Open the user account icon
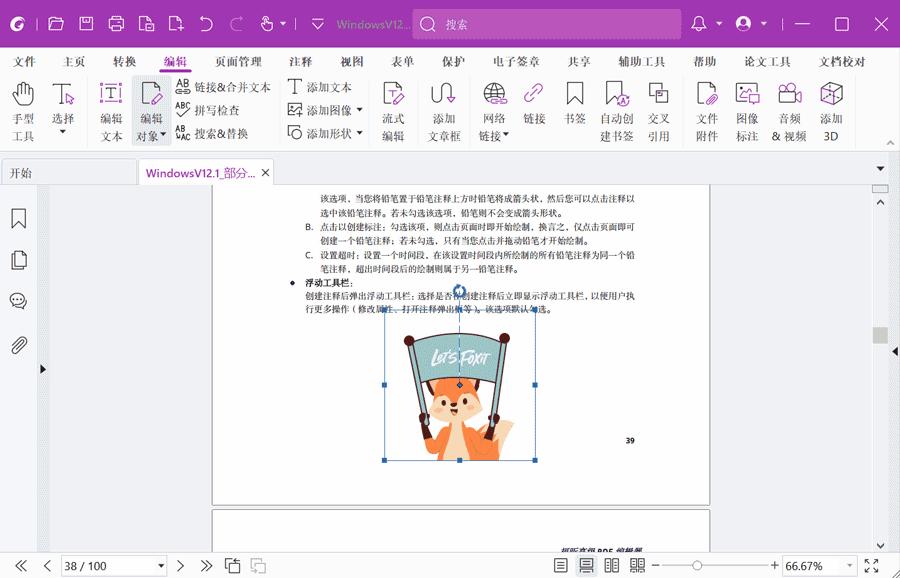This screenshot has height=578, width=900. pyautogui.click(x=743, y=24)
